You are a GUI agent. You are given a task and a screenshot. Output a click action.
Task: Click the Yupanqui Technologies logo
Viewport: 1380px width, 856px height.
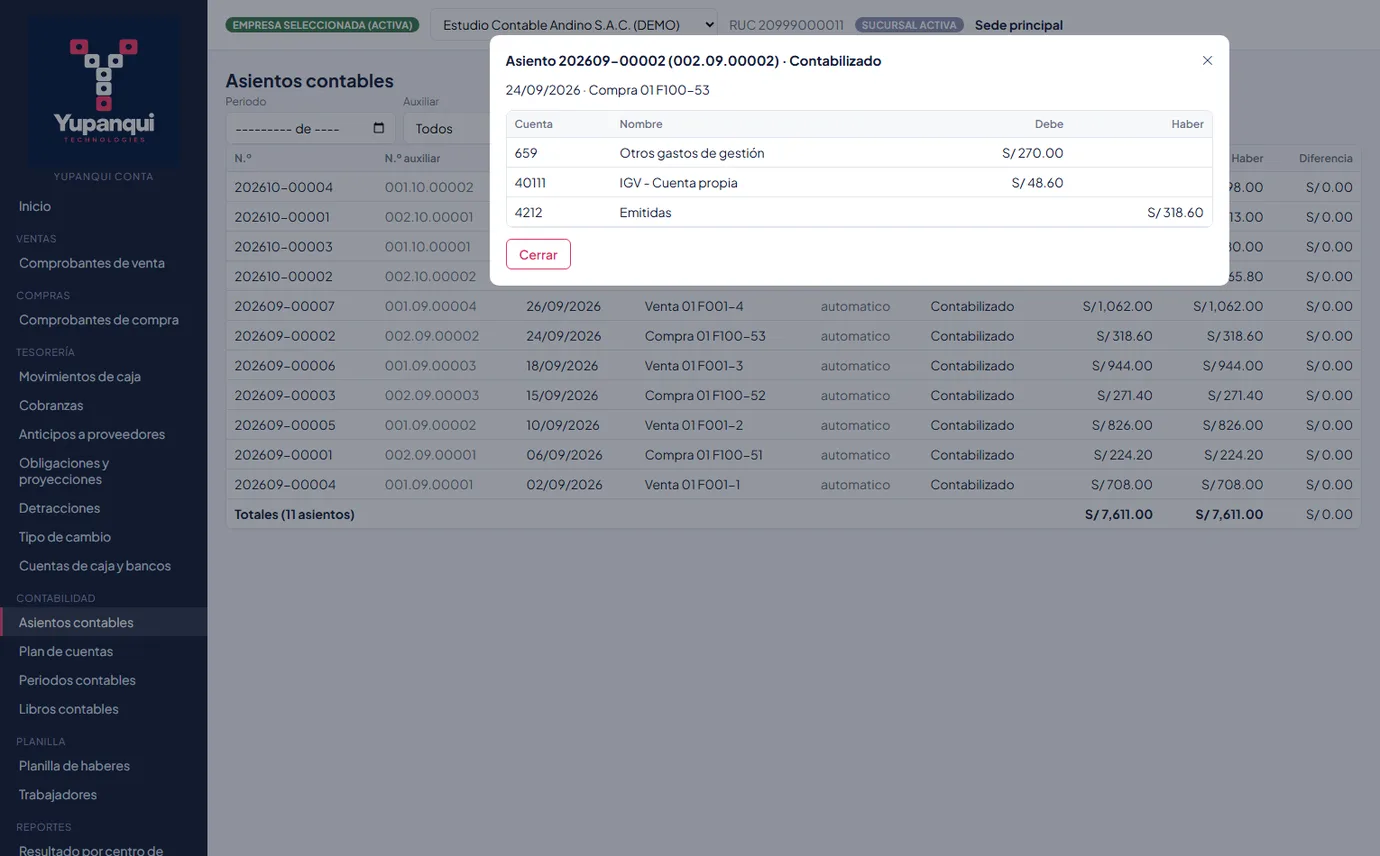coord(104,91)
